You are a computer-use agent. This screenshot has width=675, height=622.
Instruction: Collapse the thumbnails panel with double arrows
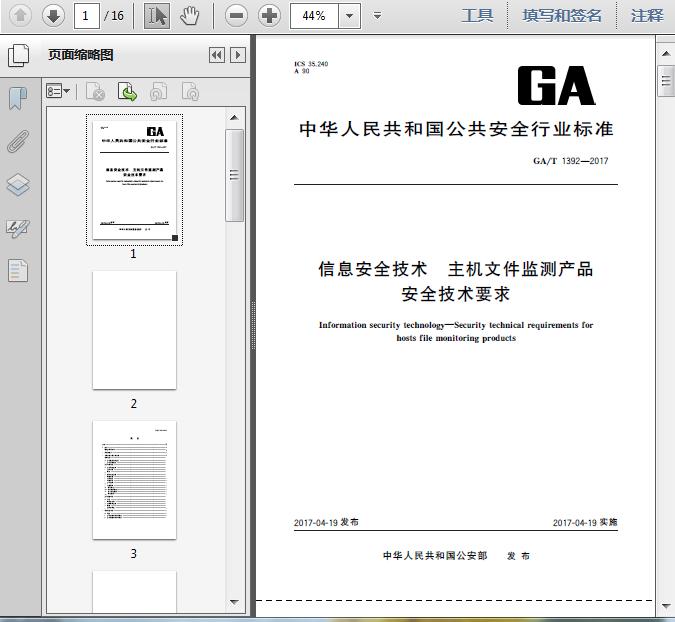point(217,55)
